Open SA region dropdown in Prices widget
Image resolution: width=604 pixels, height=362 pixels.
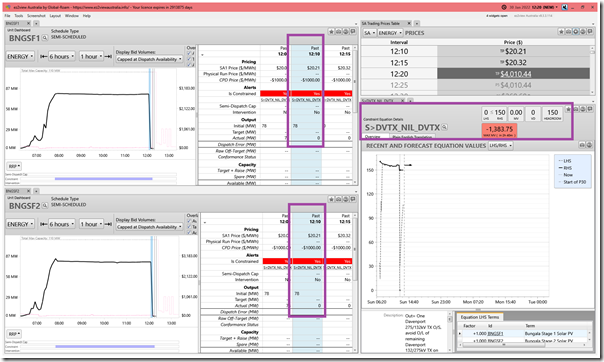369,33
